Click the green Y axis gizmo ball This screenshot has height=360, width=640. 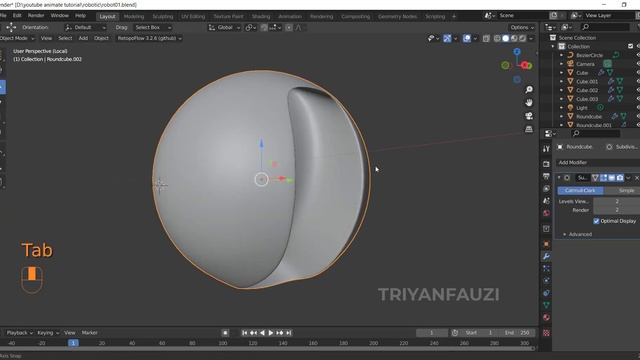[505, 65]
